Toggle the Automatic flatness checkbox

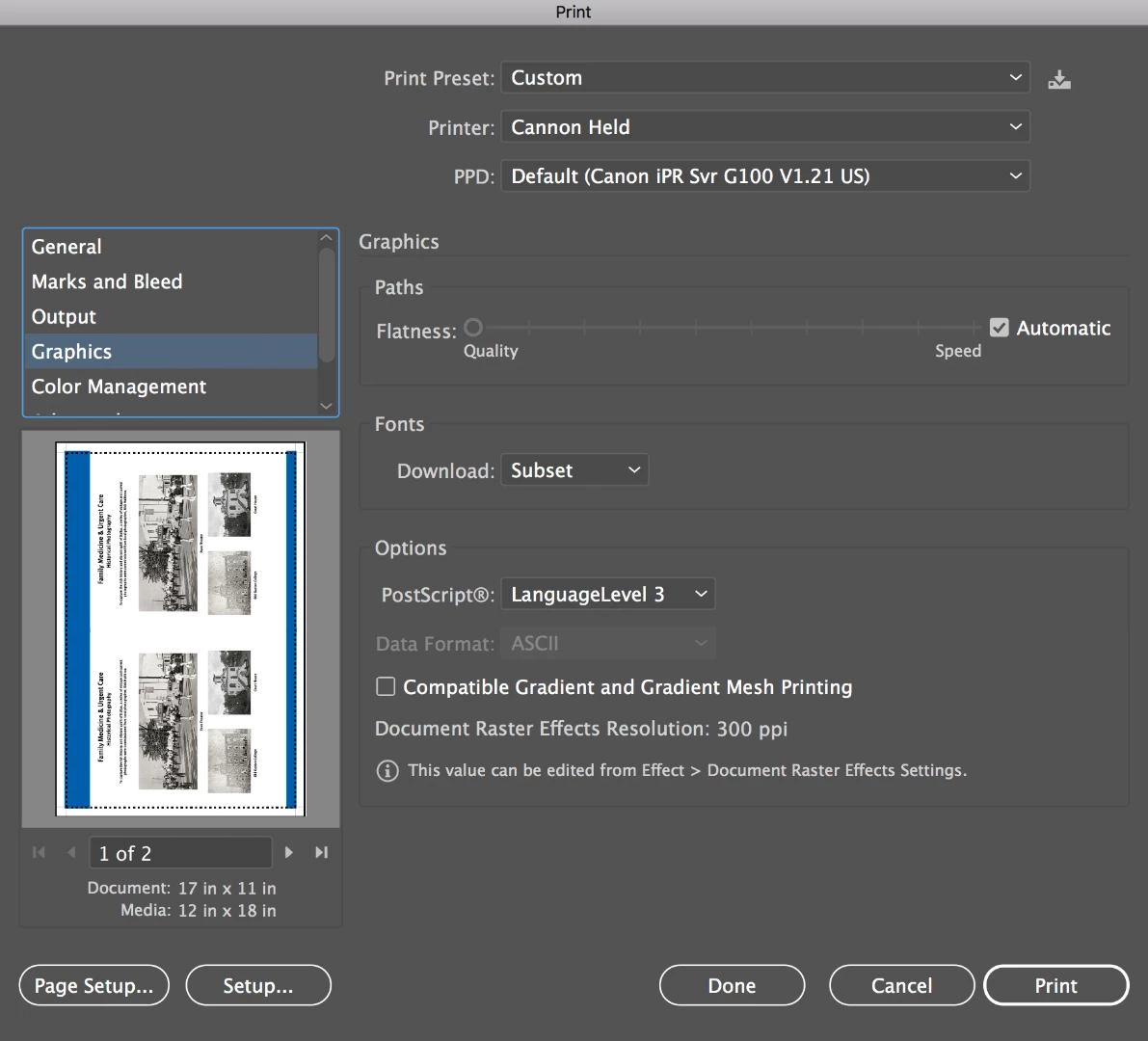point(999,327)
